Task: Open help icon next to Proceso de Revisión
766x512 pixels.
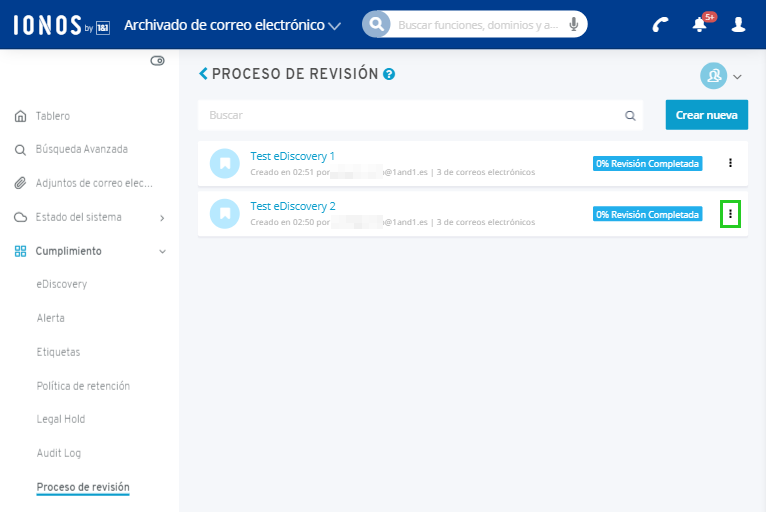Action: [x=389, y=74]
